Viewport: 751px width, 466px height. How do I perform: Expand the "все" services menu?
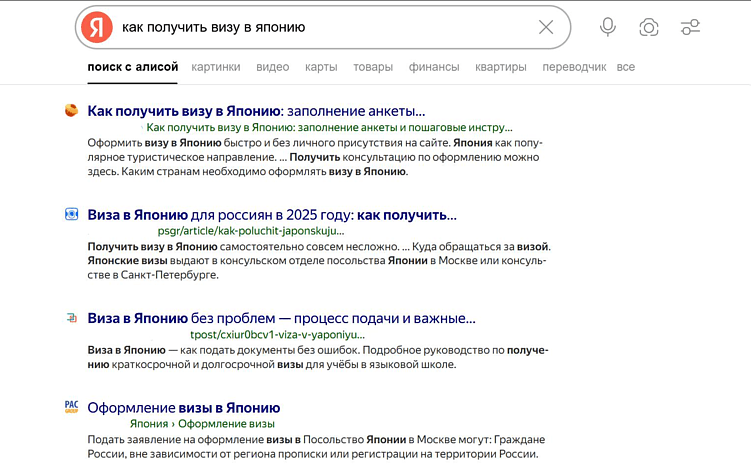(626, 67)
